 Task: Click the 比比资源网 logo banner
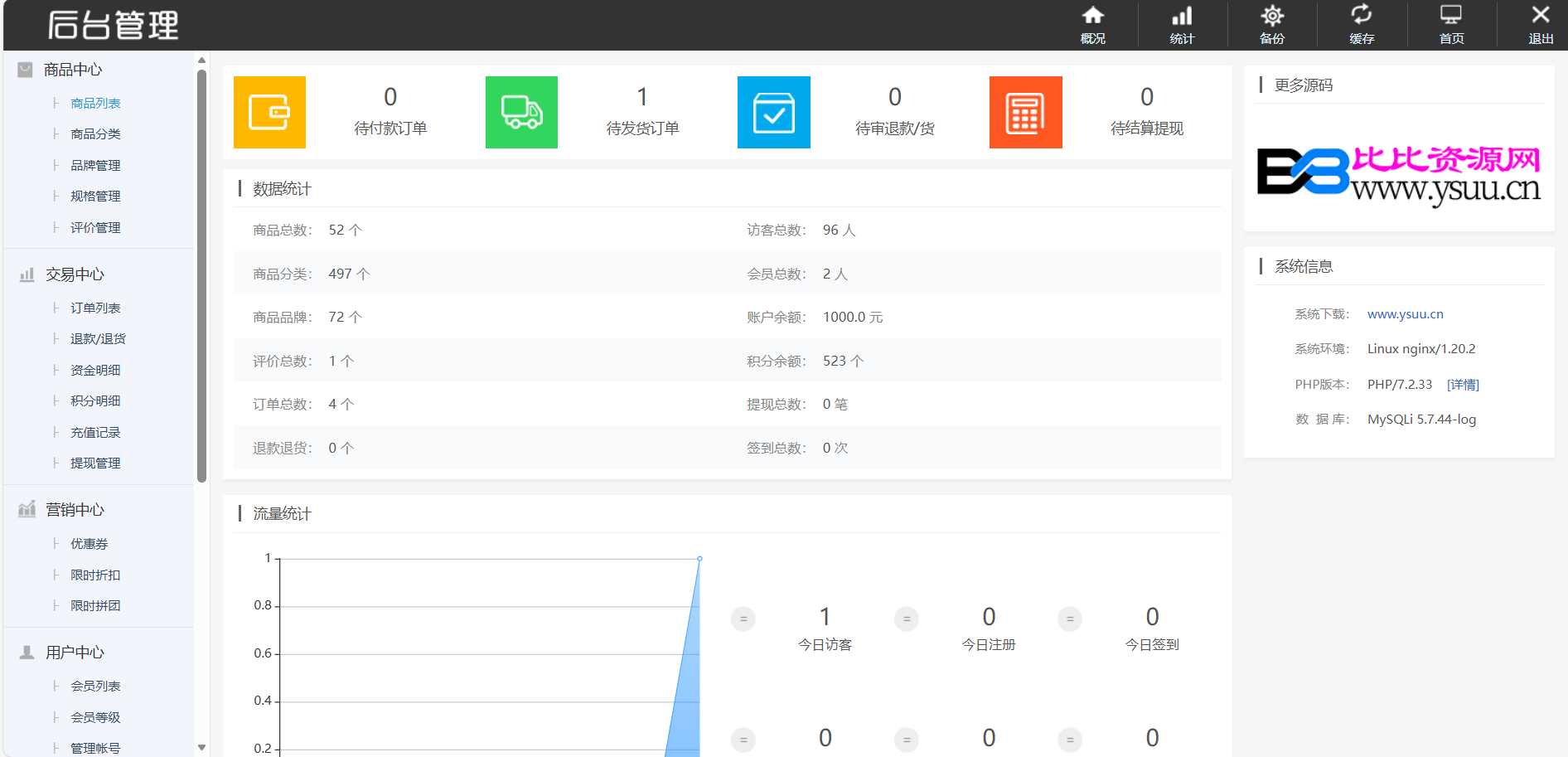pyautogui.click(x=1398, y=174)
